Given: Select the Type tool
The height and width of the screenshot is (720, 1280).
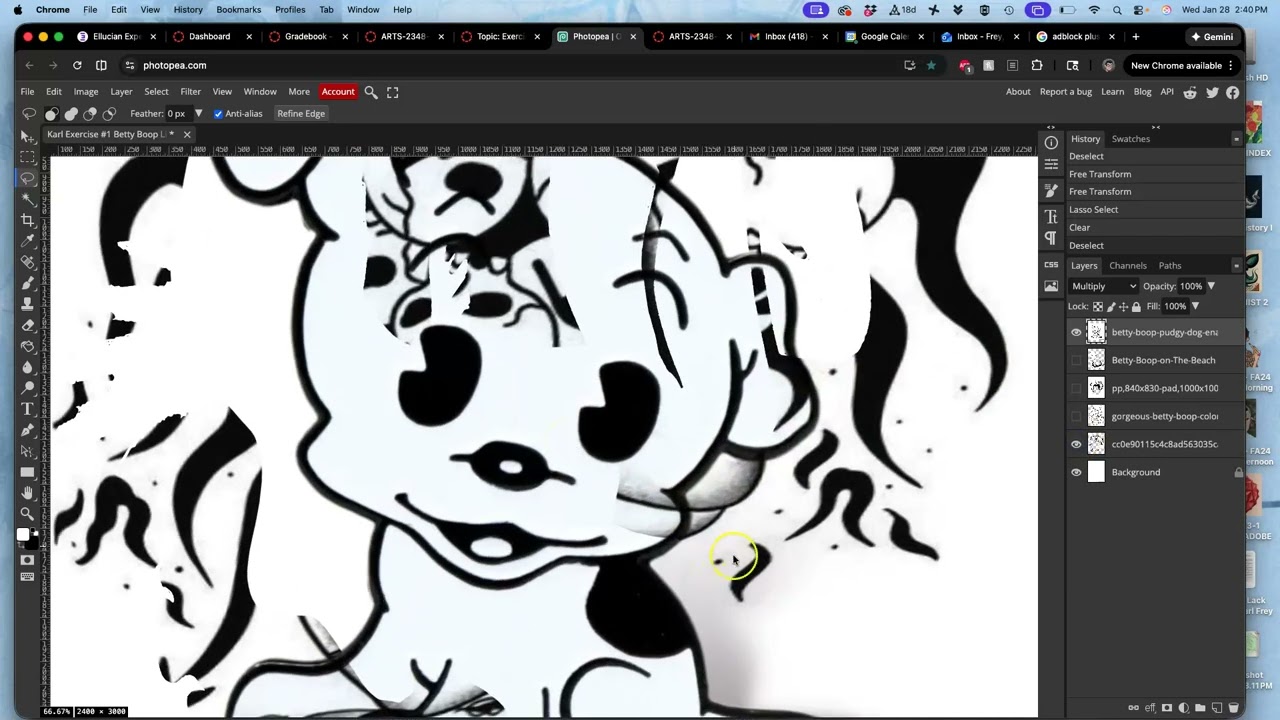Looking at the screenshot, I should click(x=28, y=409).
